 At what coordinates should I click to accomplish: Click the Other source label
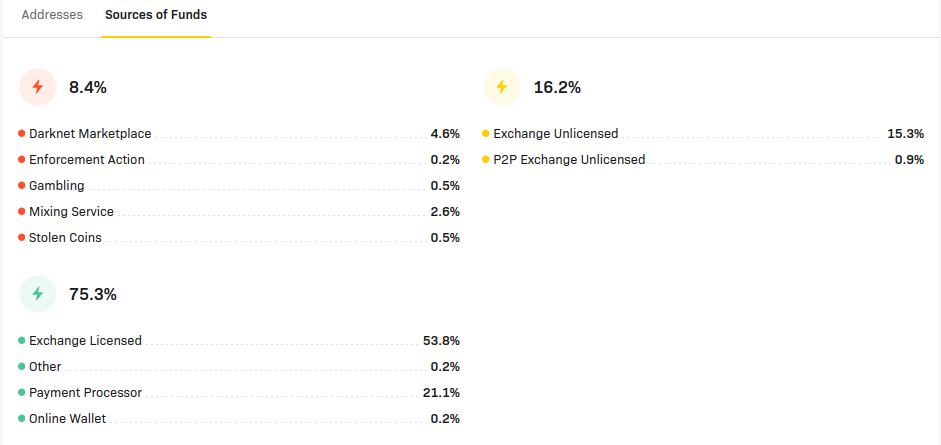click(x=45, y=366)
